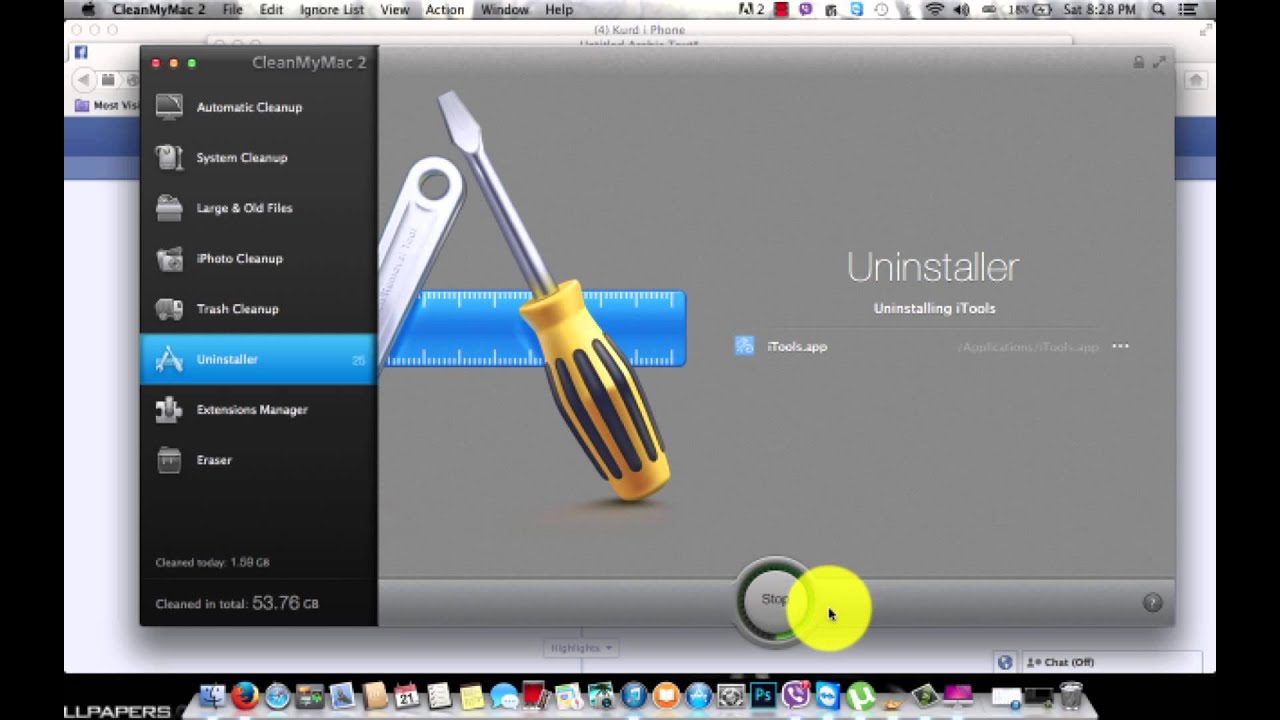Expand the Highlights dropdown in browser
Screen dimensions: 1280x720
580,648
